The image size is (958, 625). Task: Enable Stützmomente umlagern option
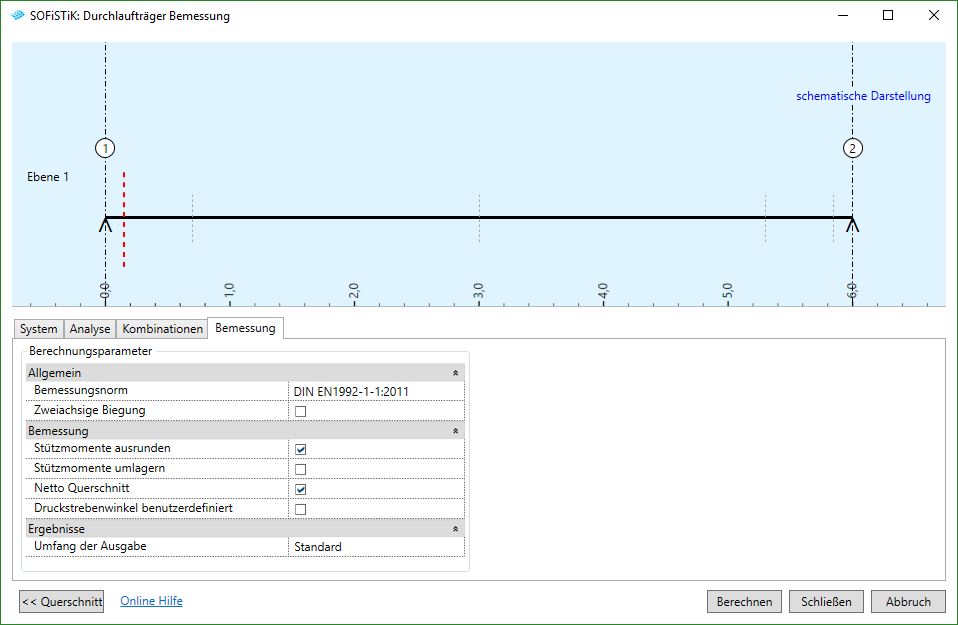coord(300,469)
